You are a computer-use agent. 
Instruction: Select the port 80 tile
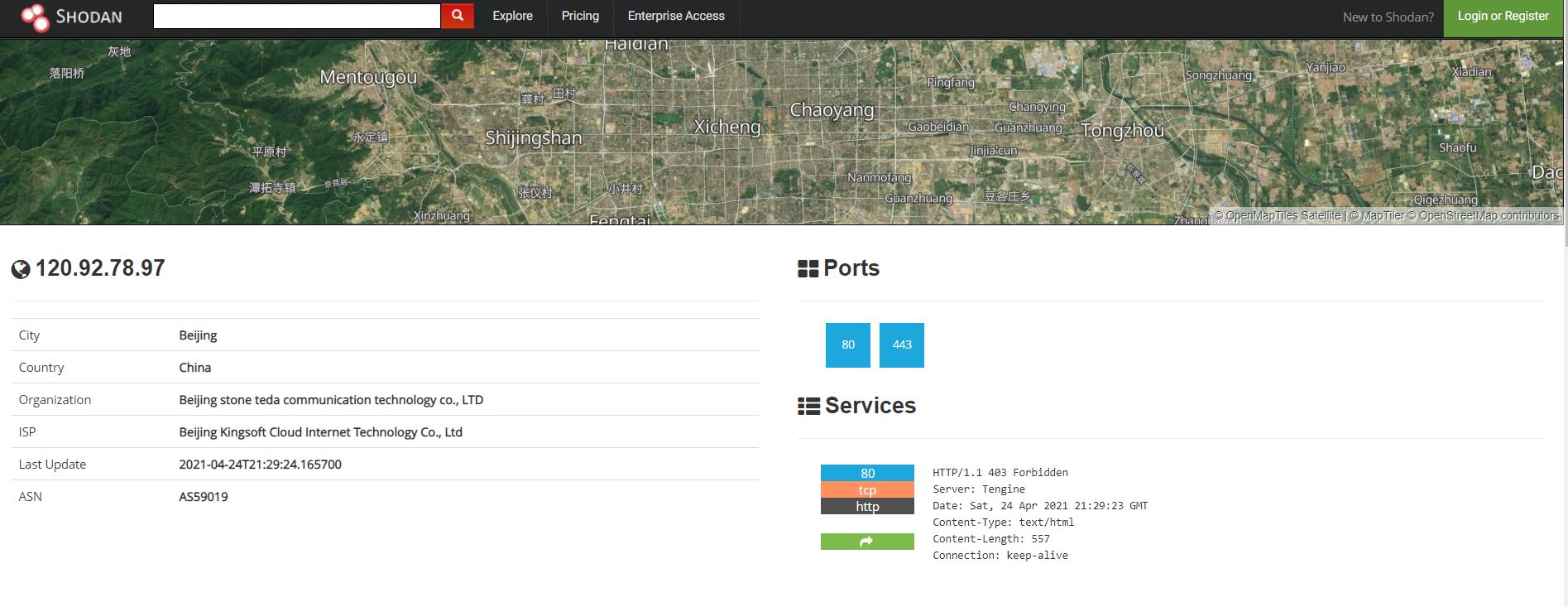point(848,344)
